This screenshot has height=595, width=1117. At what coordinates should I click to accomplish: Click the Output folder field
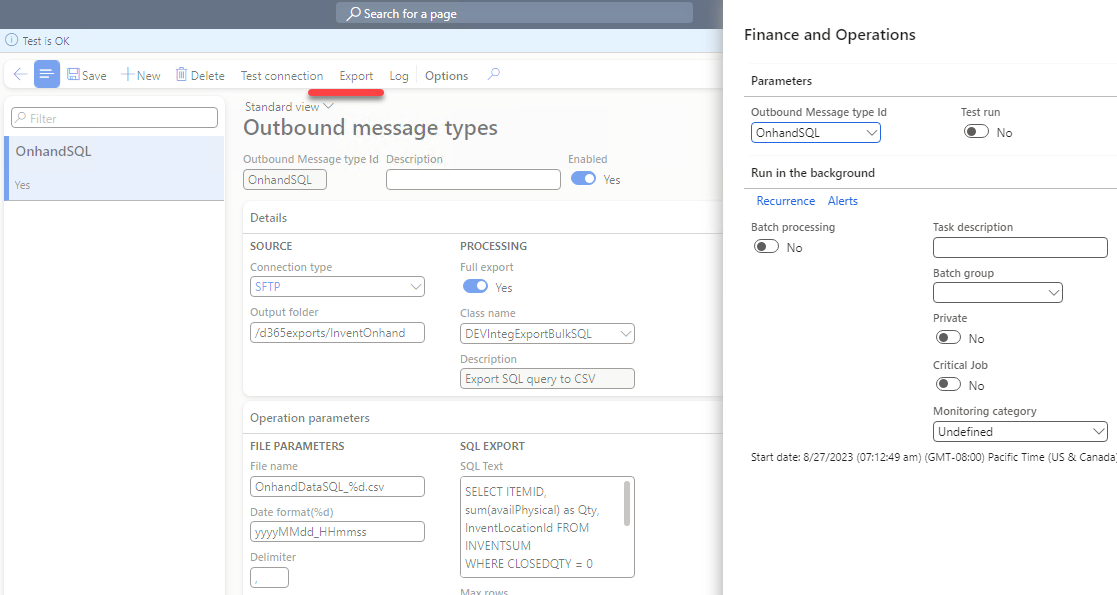(337, 333)
